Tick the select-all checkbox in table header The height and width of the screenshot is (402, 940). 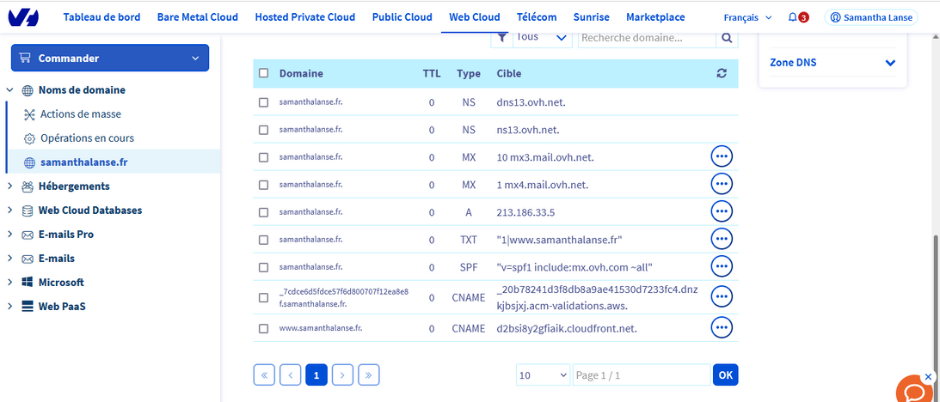pos(264,73)
